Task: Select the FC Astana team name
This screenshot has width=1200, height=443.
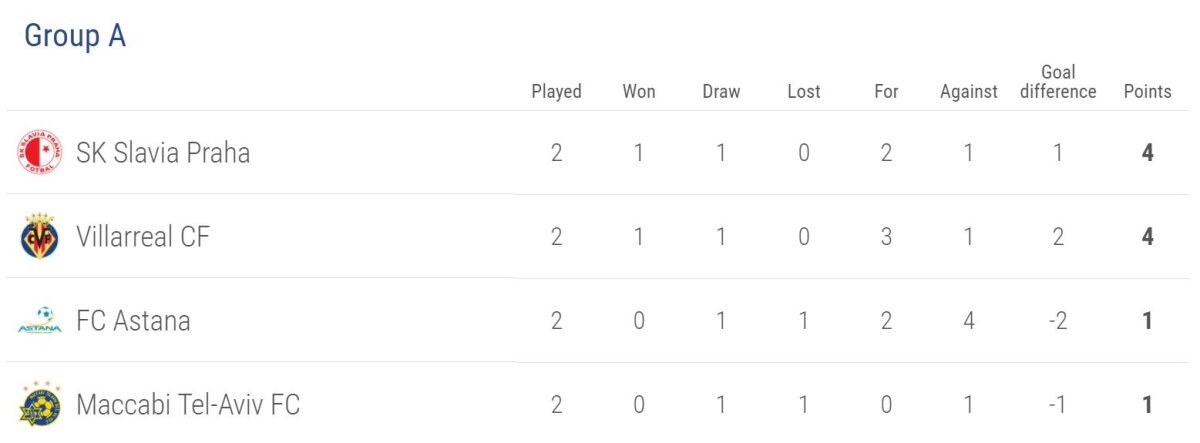Action: (x=133, y=321)
